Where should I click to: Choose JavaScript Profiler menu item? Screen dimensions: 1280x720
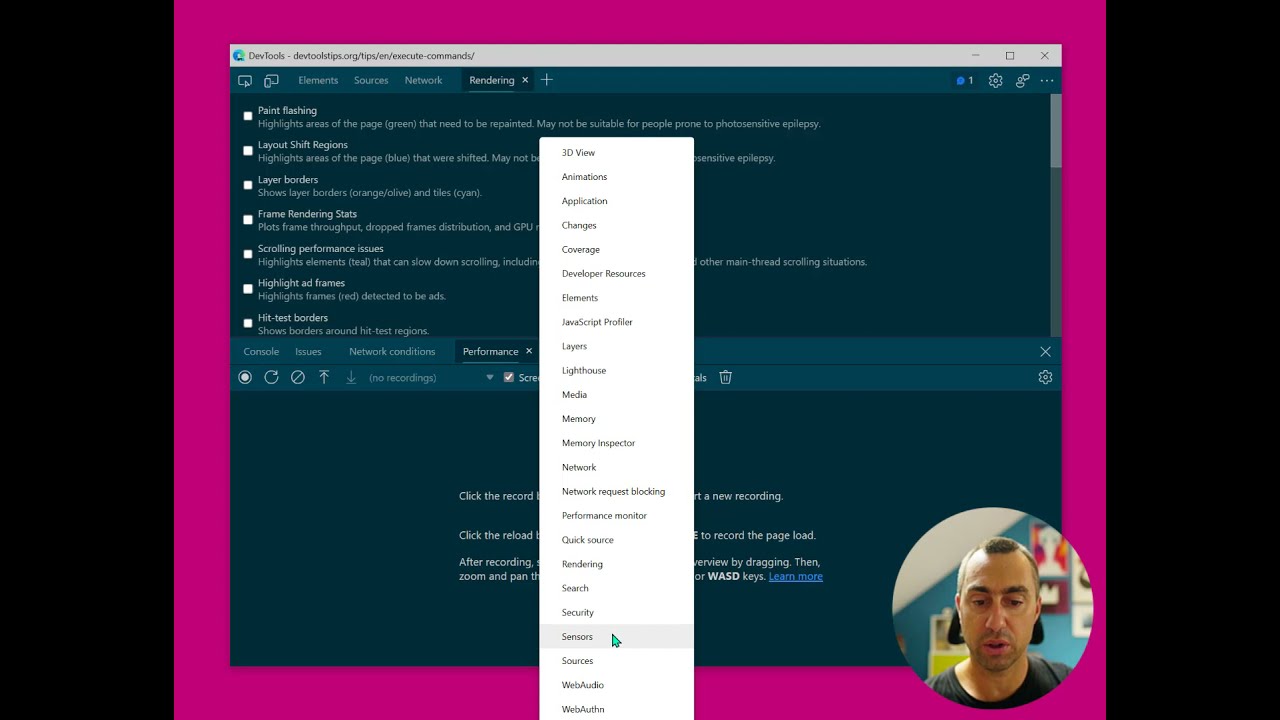click(x=616, y=322)
